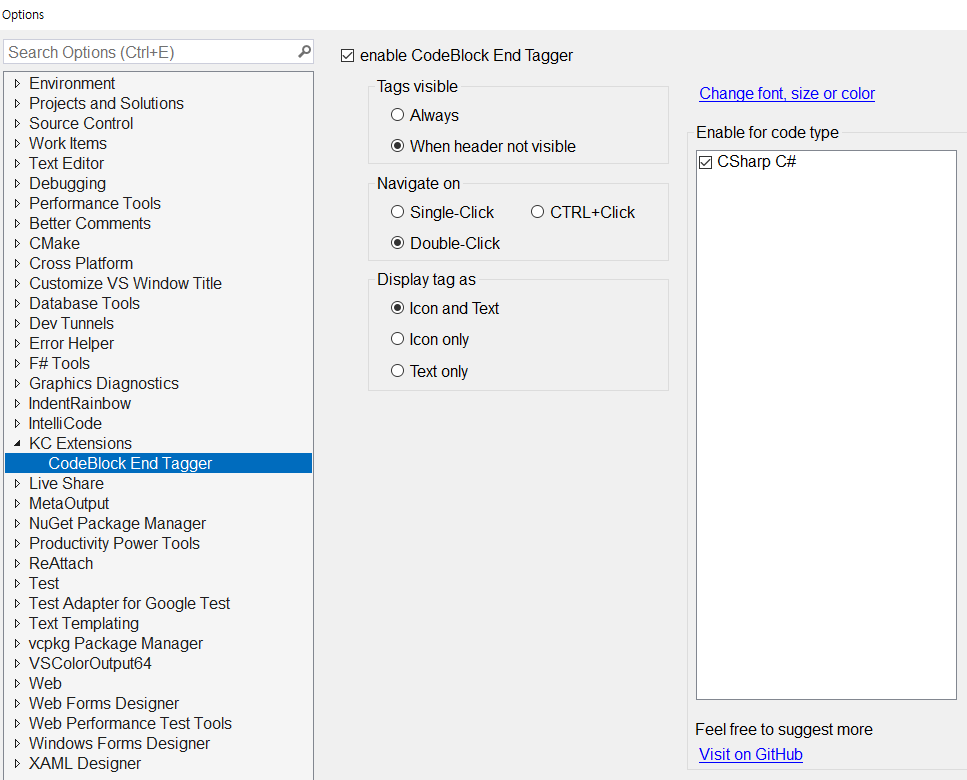
Task: Select the Test category
Action: tap(44, 583)
